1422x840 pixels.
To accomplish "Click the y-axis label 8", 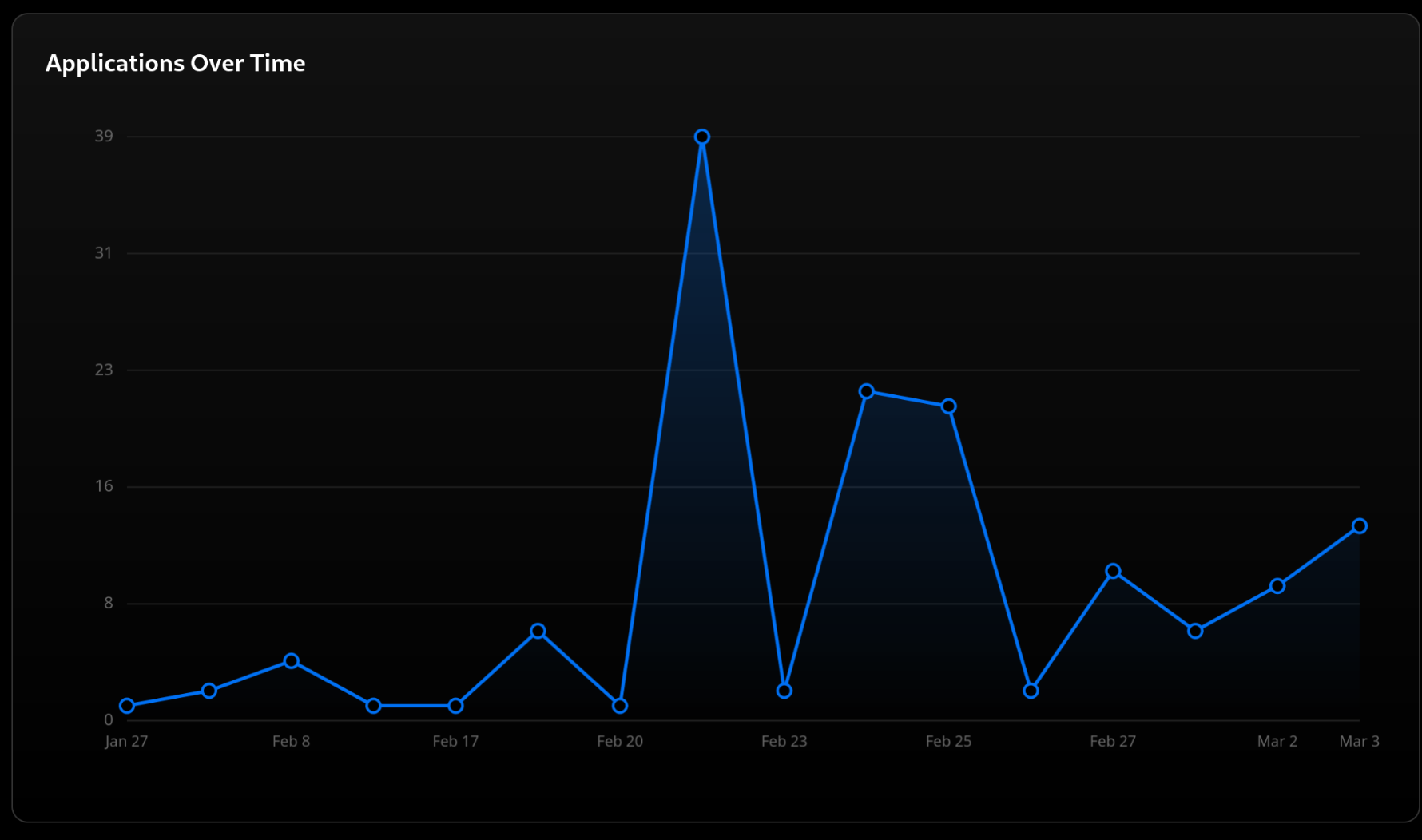I will tap(109, 603).
